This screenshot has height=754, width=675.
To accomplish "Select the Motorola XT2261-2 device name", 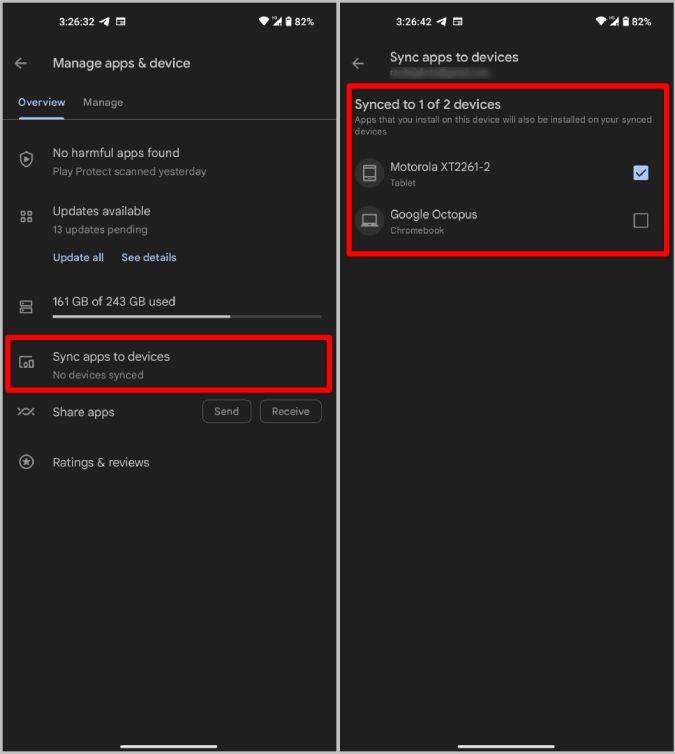I will (440, 167).
